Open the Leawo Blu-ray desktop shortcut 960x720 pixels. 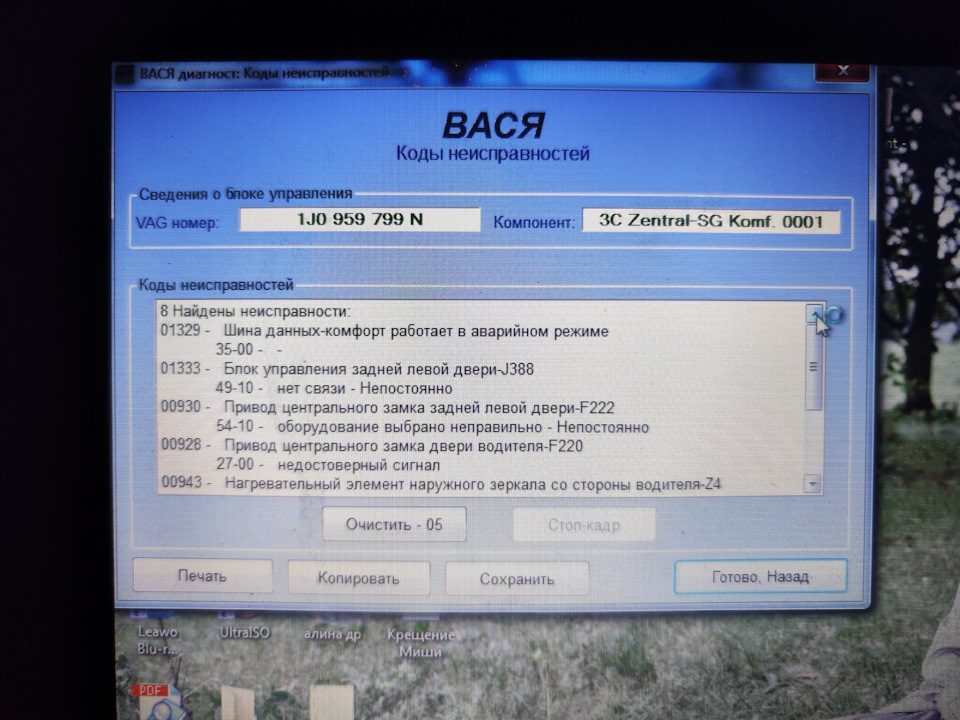click(157, 639)
